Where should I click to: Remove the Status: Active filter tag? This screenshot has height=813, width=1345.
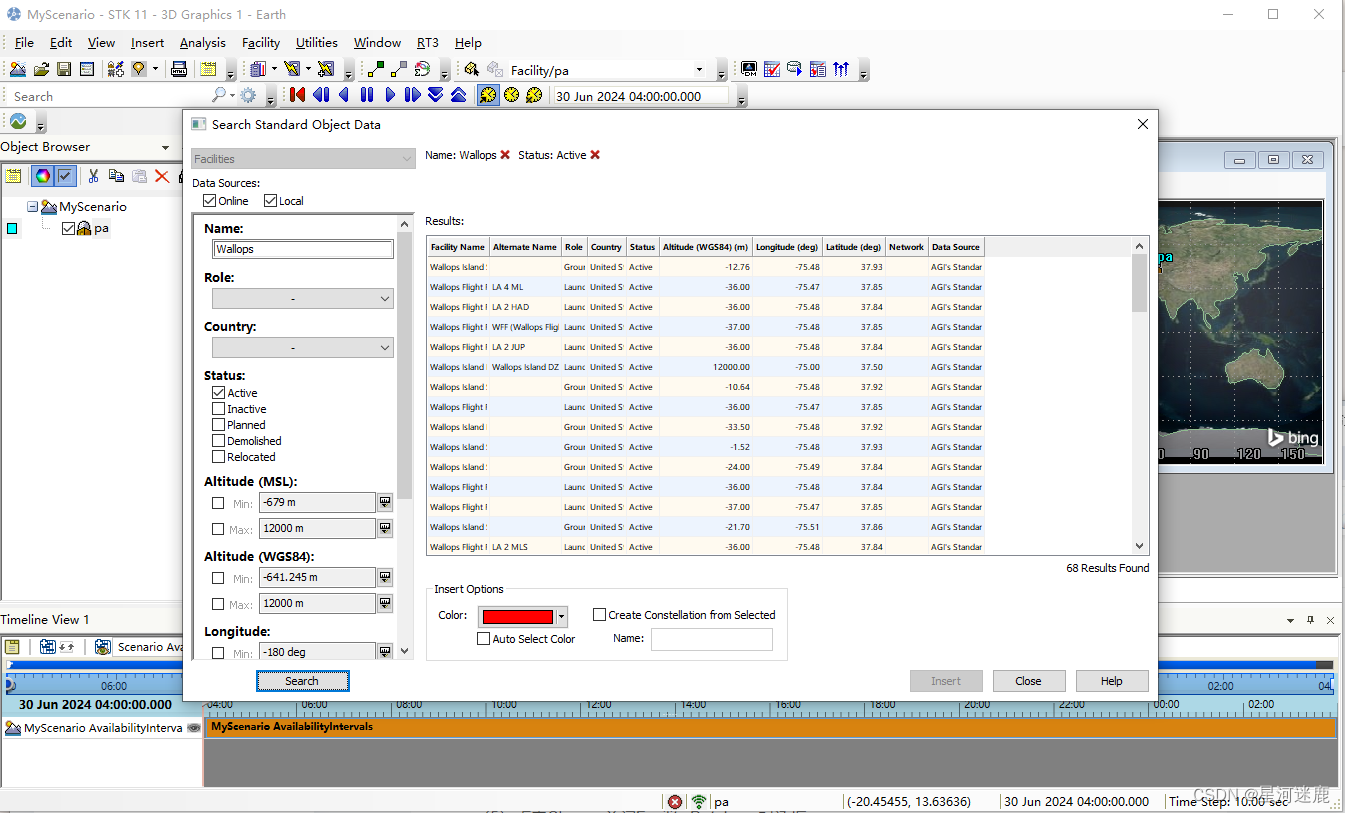tap(595, 155)
